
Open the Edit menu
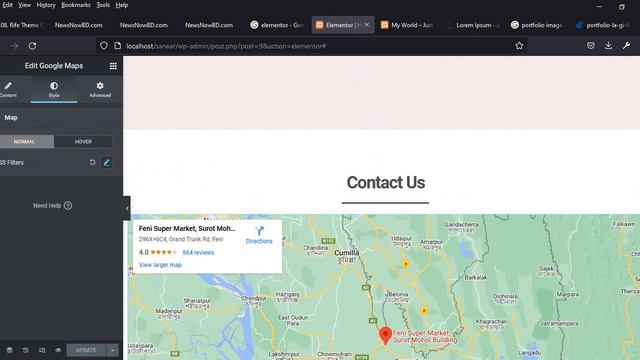[7, 5]
